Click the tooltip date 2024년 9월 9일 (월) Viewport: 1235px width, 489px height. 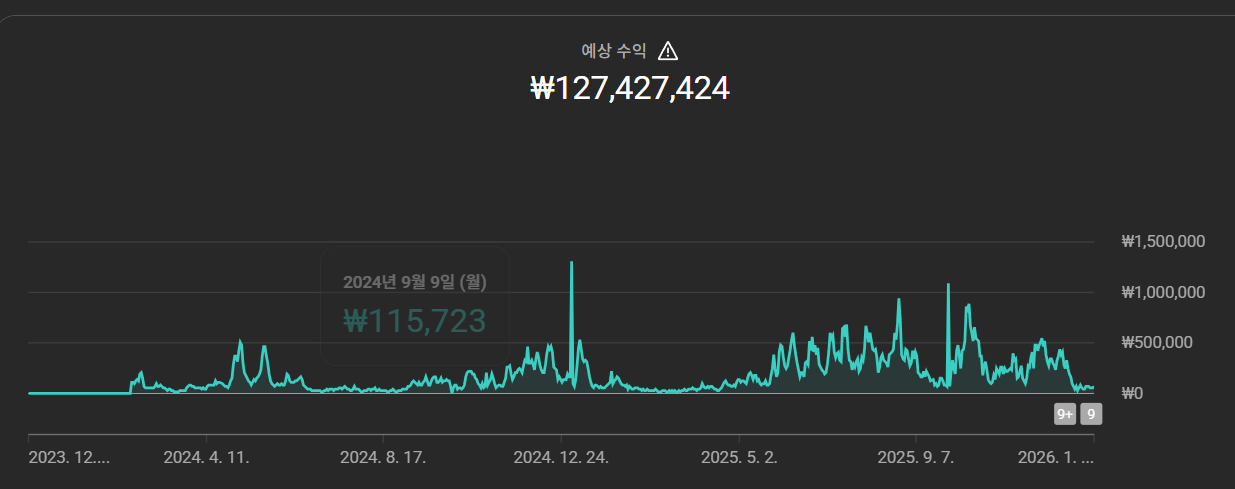414,282
